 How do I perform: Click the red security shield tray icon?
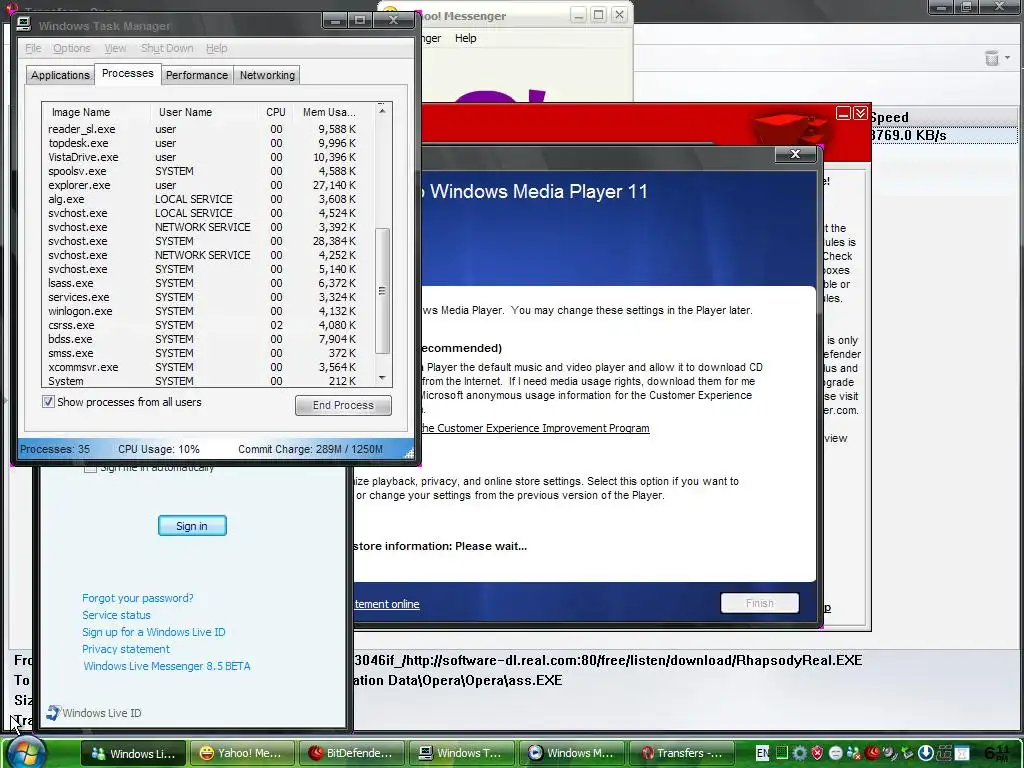tap(817, 753)
